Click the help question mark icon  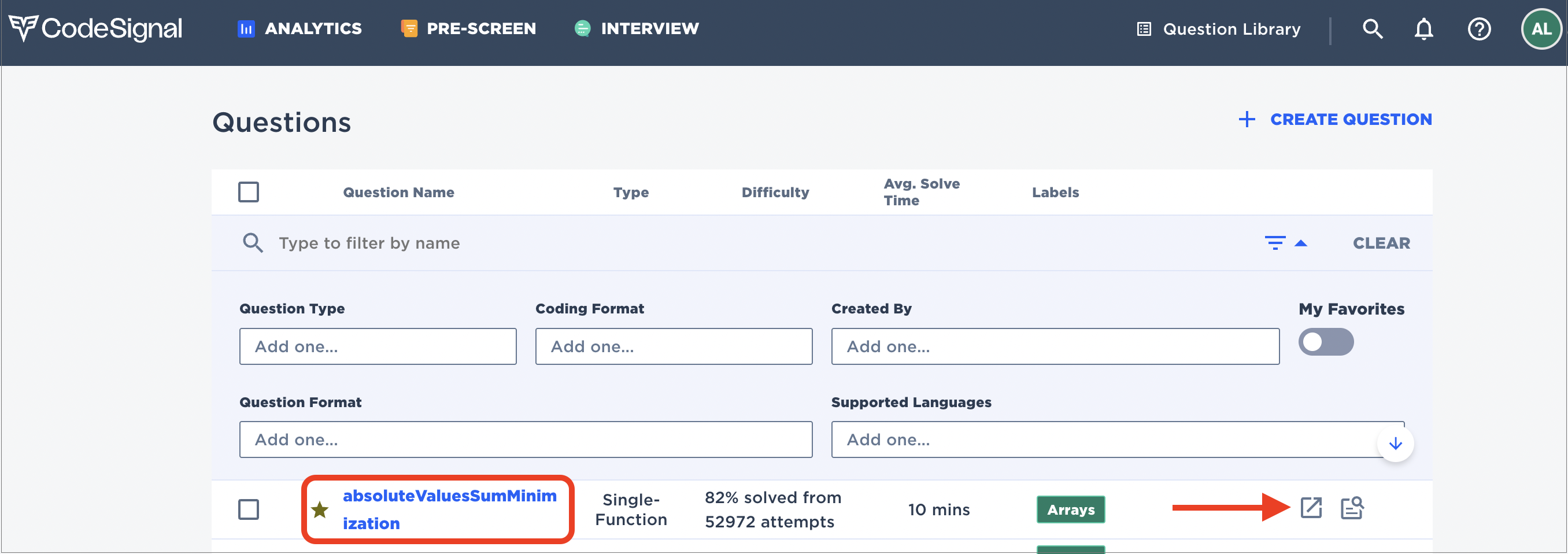tap(1480, 28)
